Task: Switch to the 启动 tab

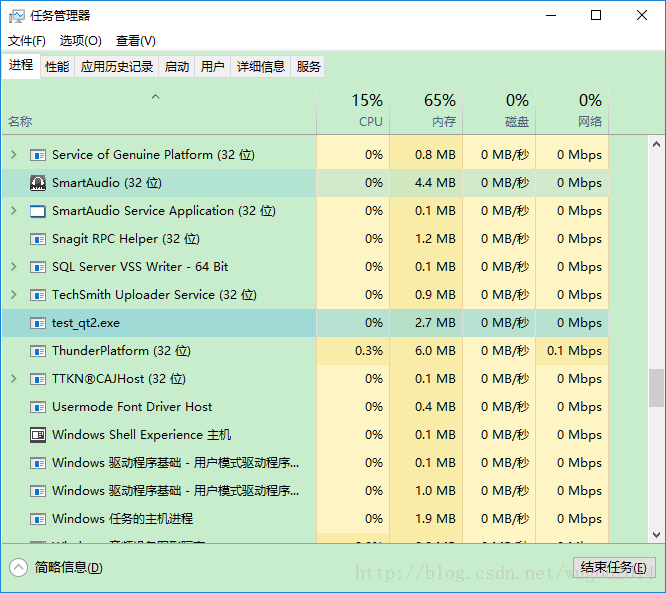Action: coord(177,67)
